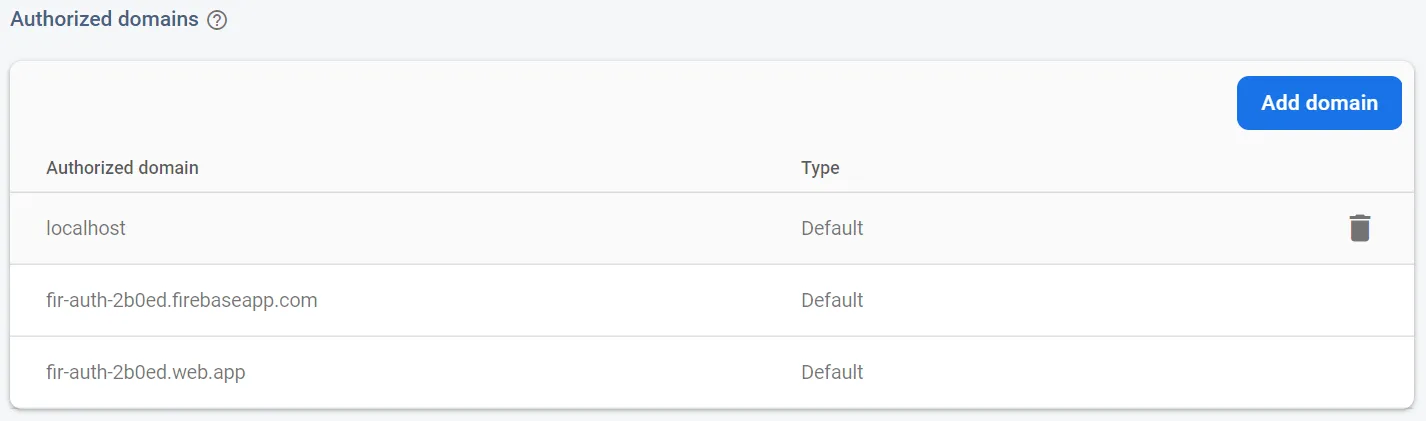Select the localhost domain name
Viewport: 1426px width, 421px height.
point(86,228)
